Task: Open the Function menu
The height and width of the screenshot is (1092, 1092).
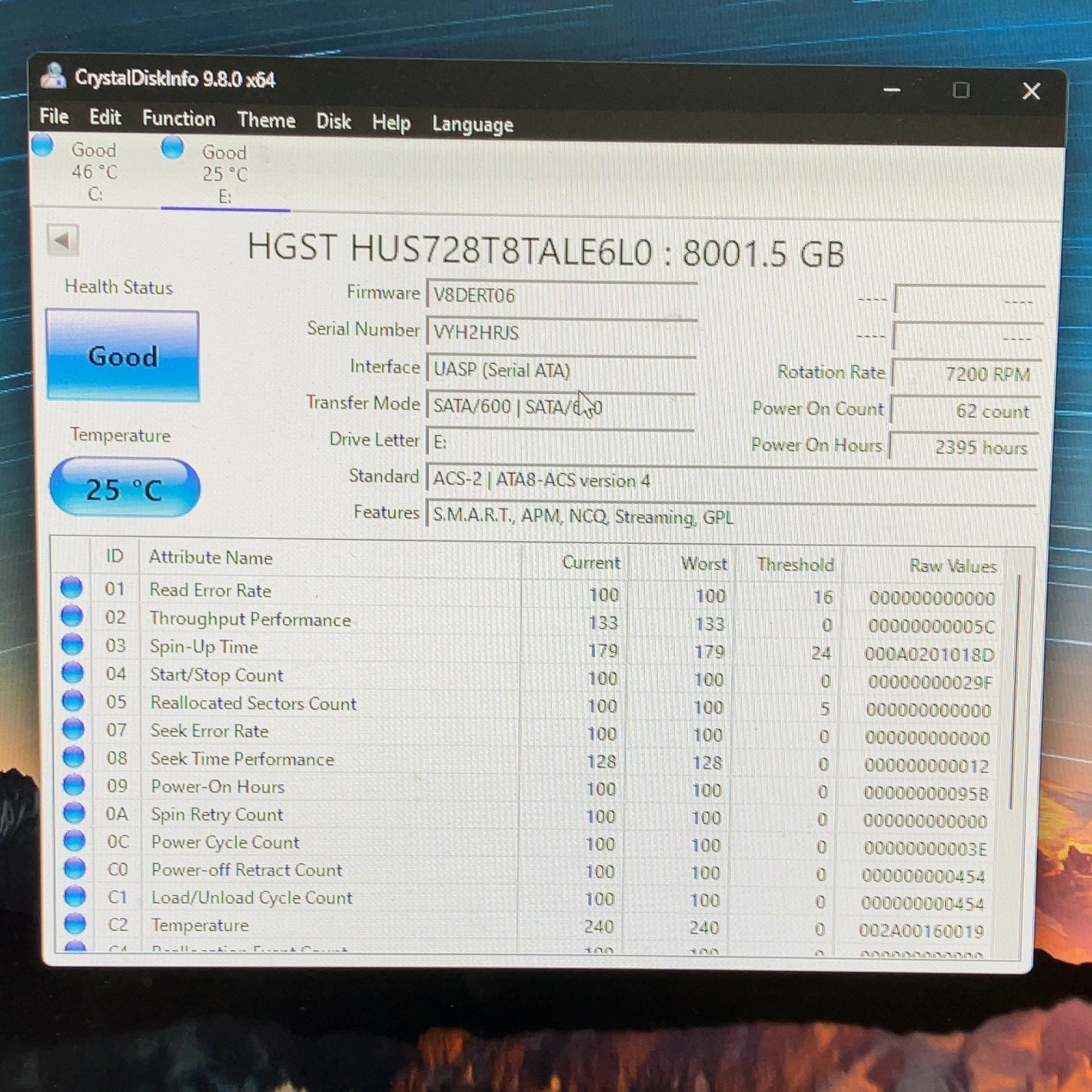Action: coord(178,119)
